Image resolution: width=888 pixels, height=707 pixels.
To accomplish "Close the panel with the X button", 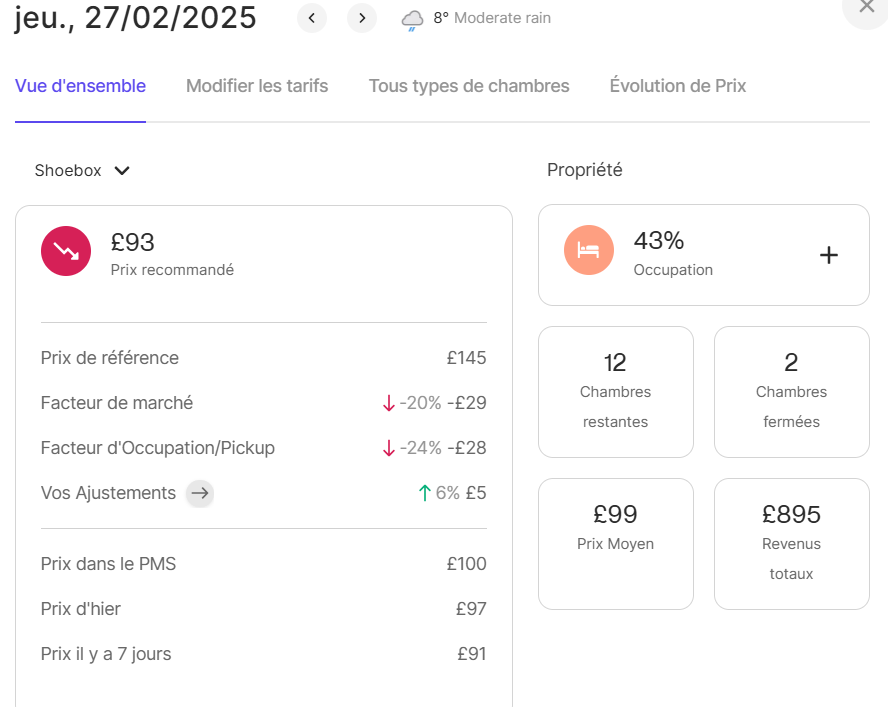I will pos(865,8).
